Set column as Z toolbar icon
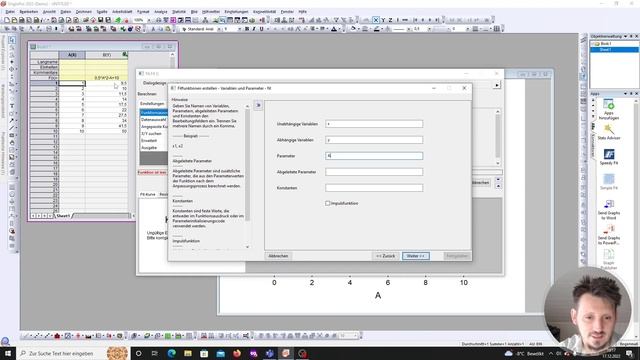 (x=391, y=20)
